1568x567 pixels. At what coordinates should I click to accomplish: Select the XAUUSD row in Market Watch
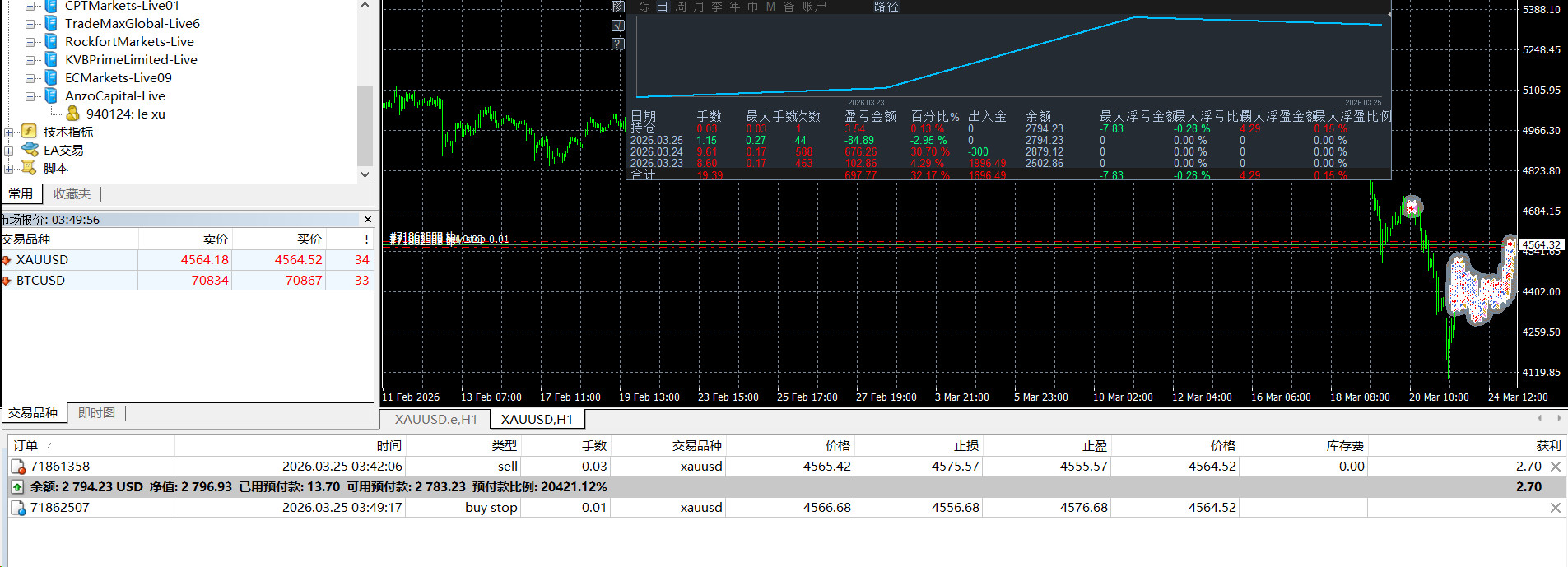188,260
